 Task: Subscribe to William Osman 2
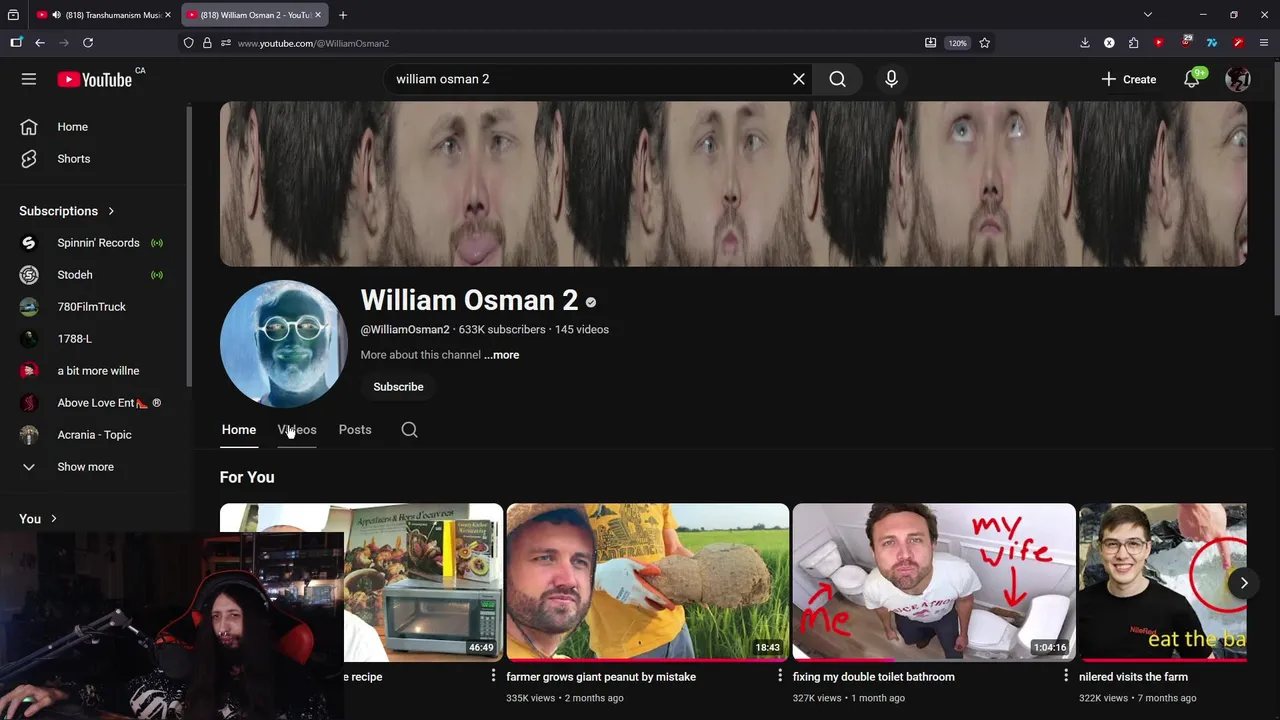pos(398,387)
